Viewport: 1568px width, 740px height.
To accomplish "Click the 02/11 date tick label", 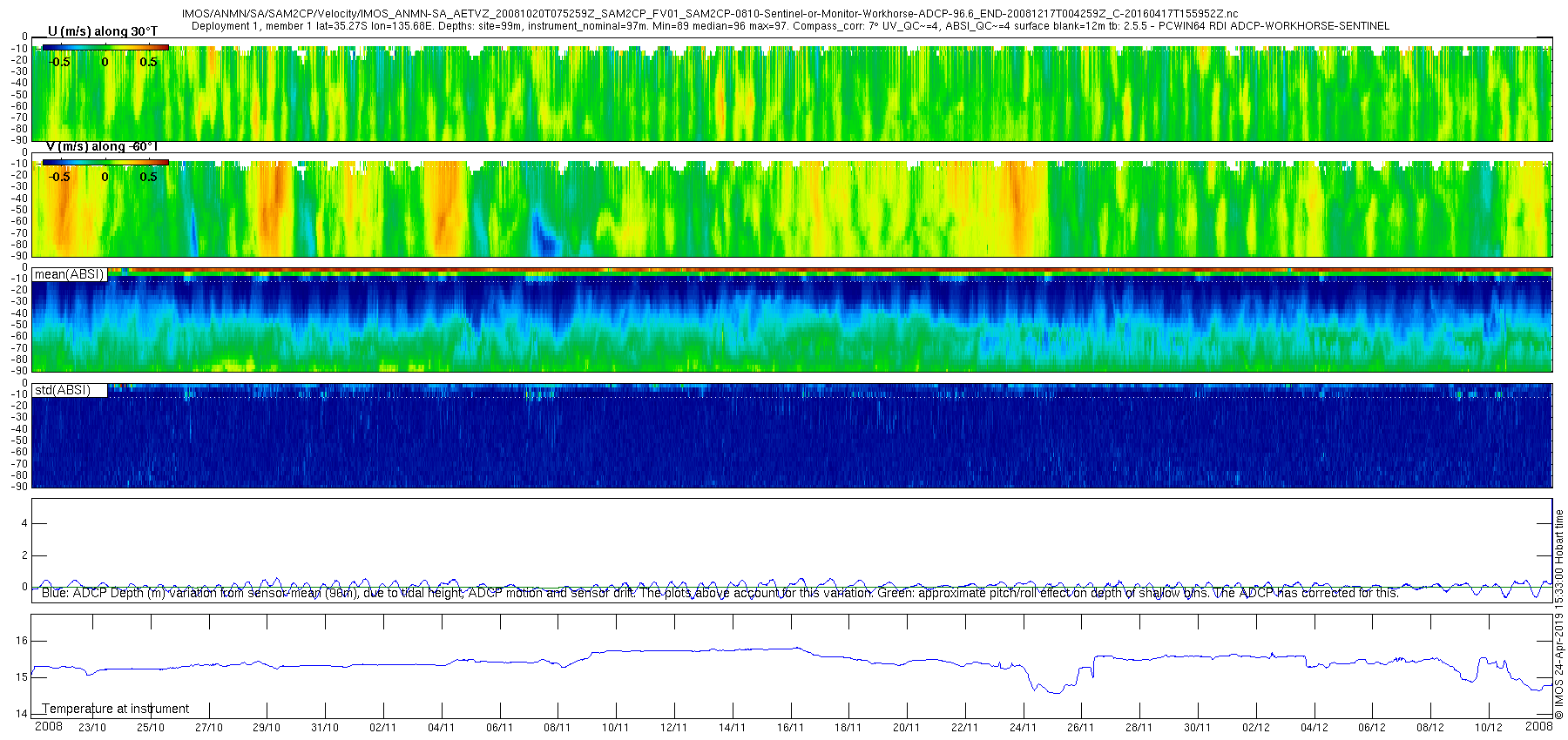I will pyautogui.click(x=383, y=728).
